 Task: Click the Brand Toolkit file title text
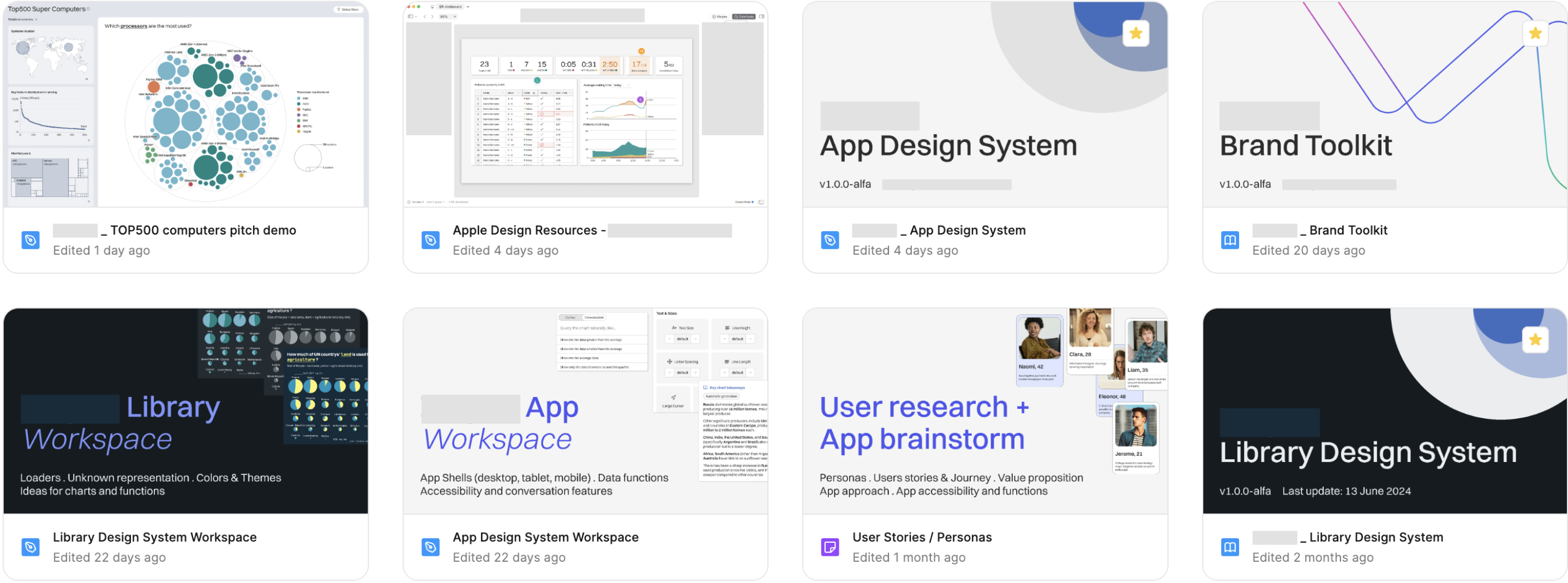click(x=1348, y=231)
